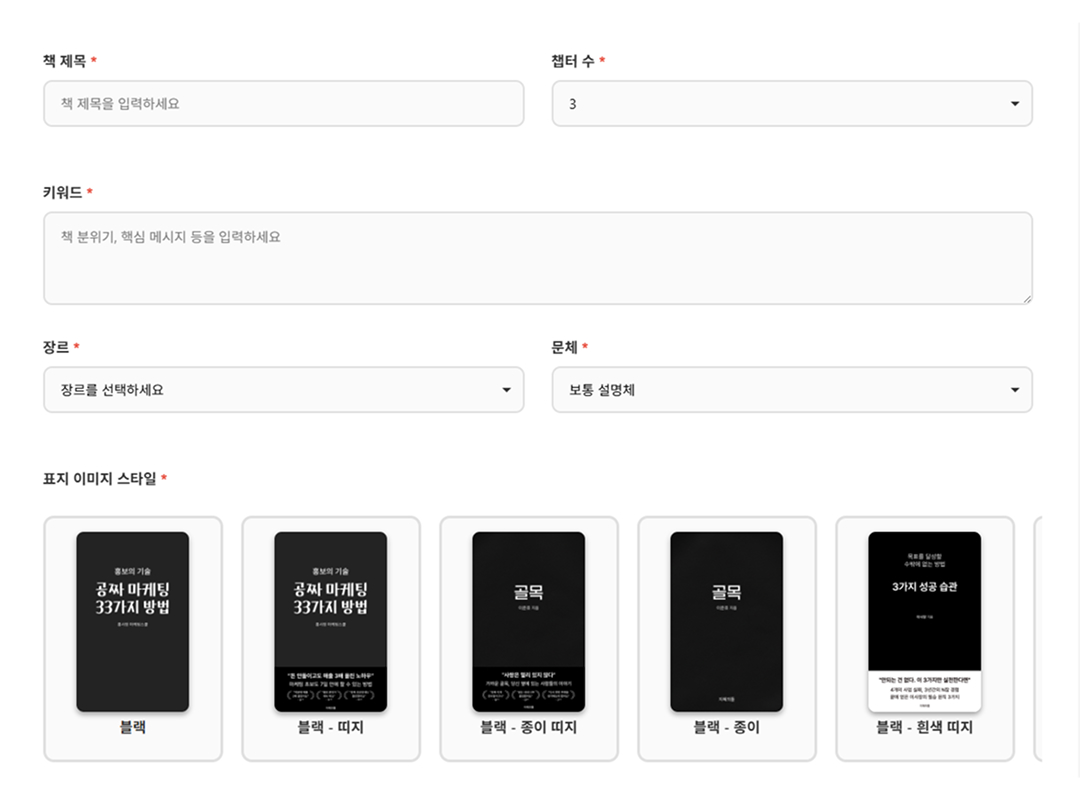Image resolution: width=1080 pixels, height=800 pixels.
Task: Choose the 블랙 - 띠지 cover style
Action: pos(331,638)
